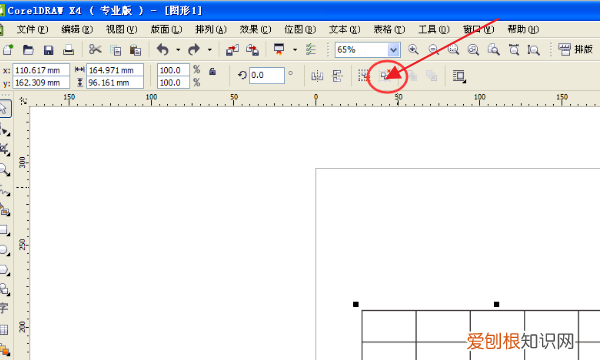Click the vertical scale factor 100.0 field
This screenshot has height=360, width=600.
[173, 83]
